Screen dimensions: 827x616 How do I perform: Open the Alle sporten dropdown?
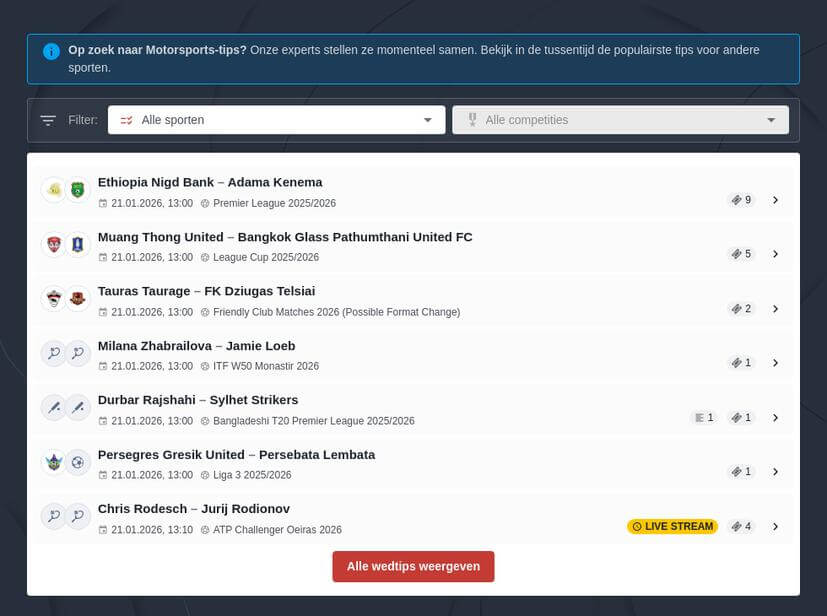[276, 120]
